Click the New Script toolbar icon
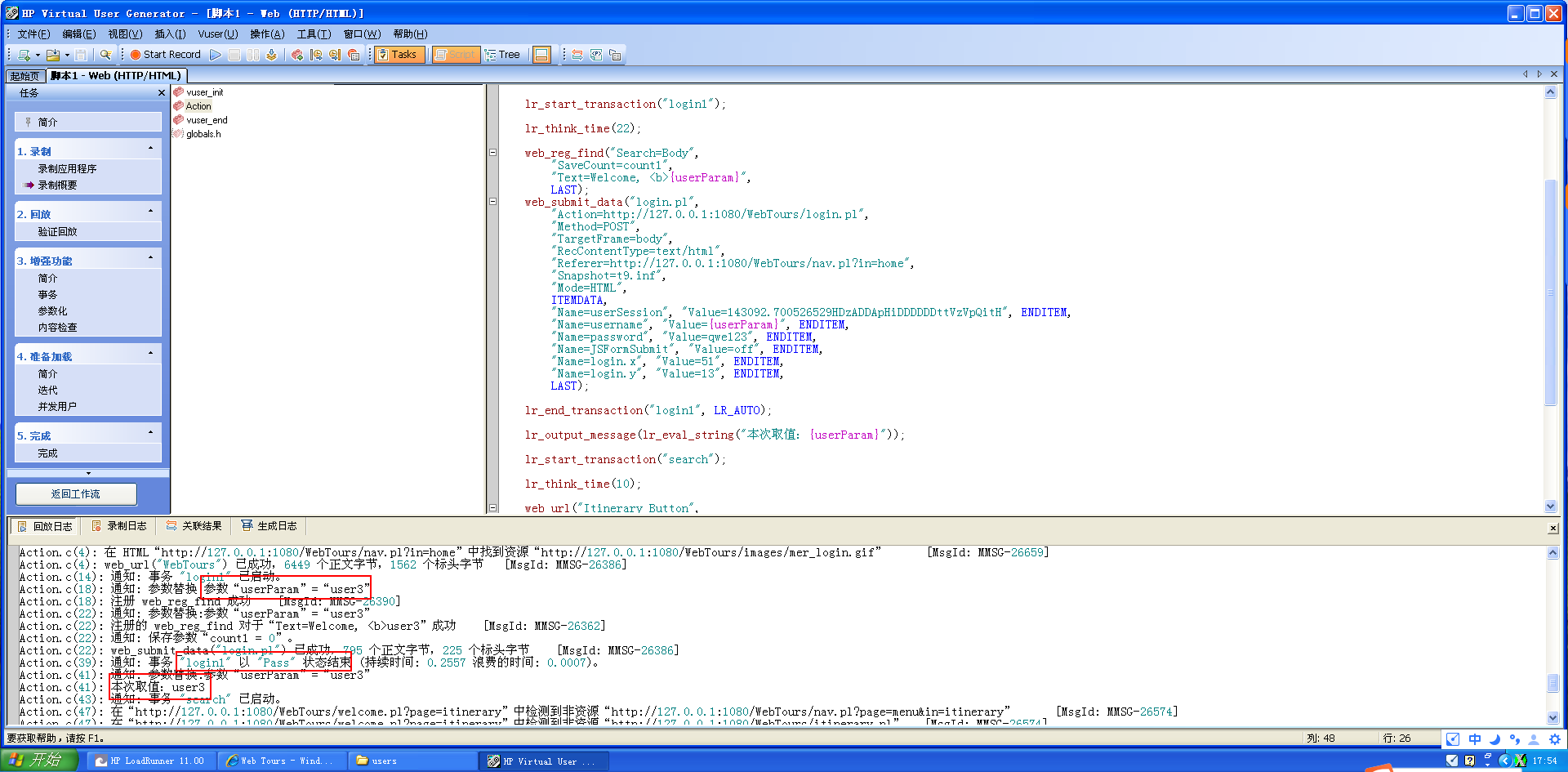This screenshot has height=772, width=1568. tap(24, 55)
